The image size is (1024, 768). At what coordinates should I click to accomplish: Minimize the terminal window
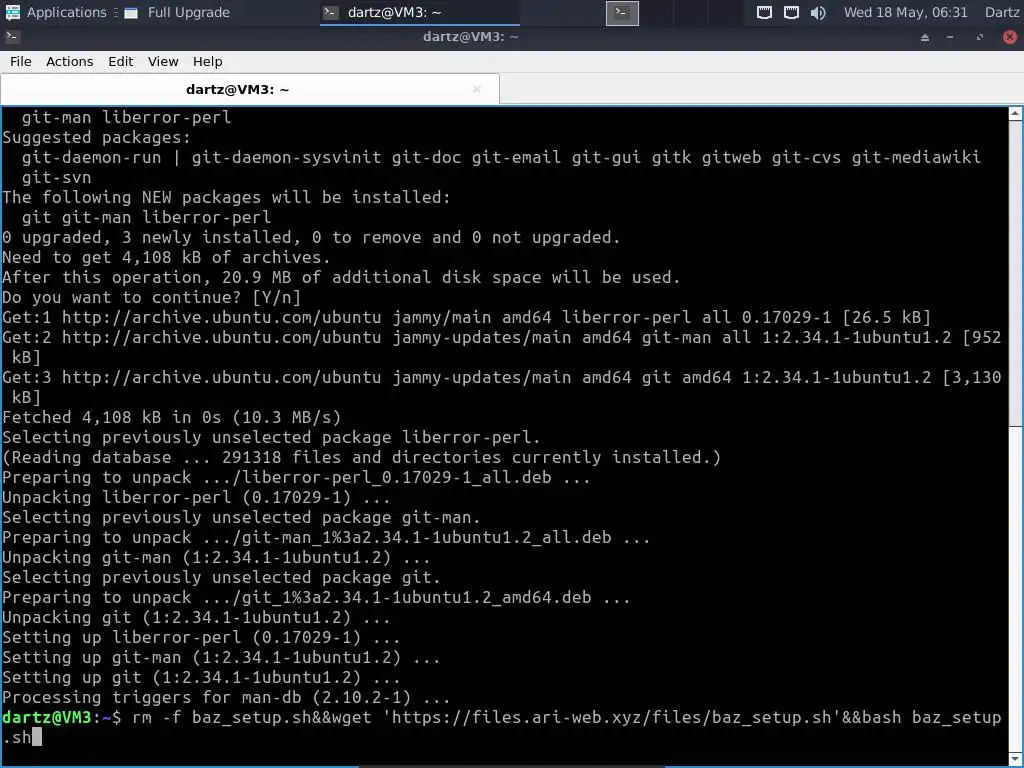coord(950,37)
